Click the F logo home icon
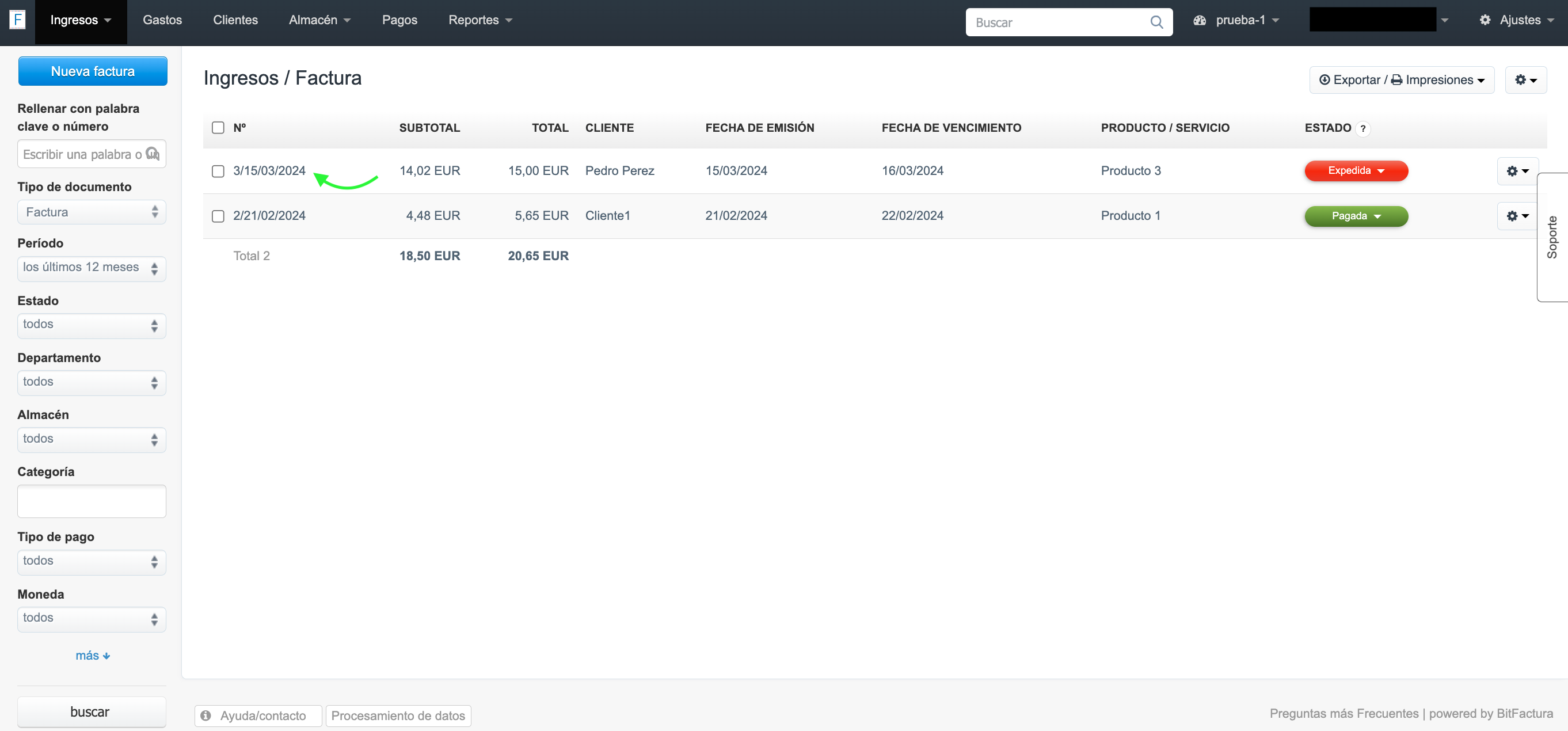Image resolution: width=1568 pixels, height=731 pixels. point(18,20)
